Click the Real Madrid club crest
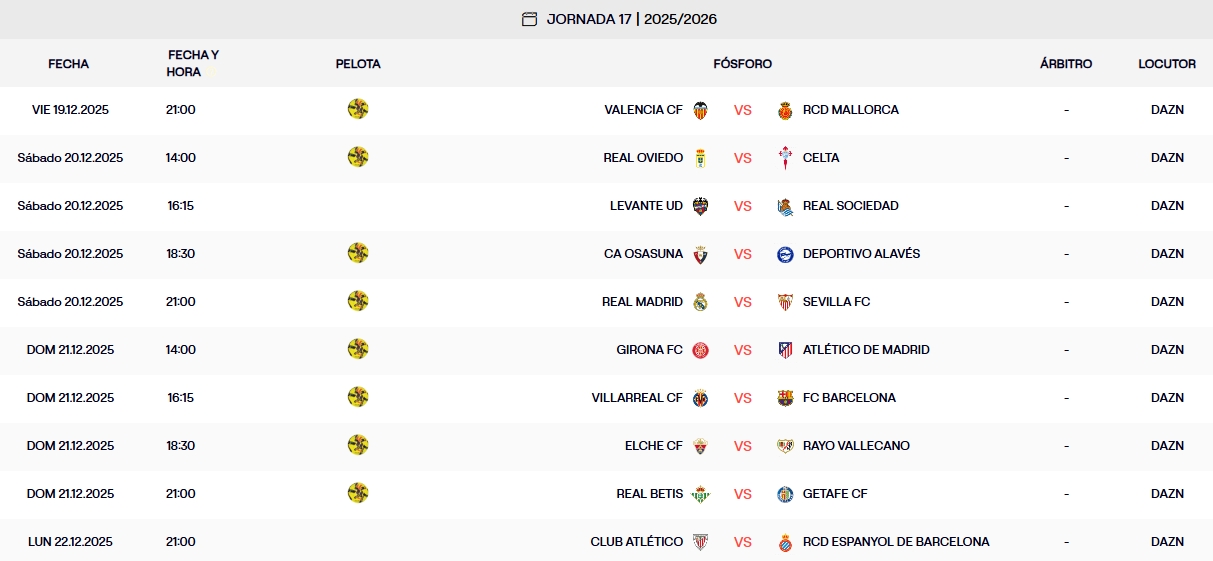Viewport: 1213px width, 561px height. tap(700, 302)
